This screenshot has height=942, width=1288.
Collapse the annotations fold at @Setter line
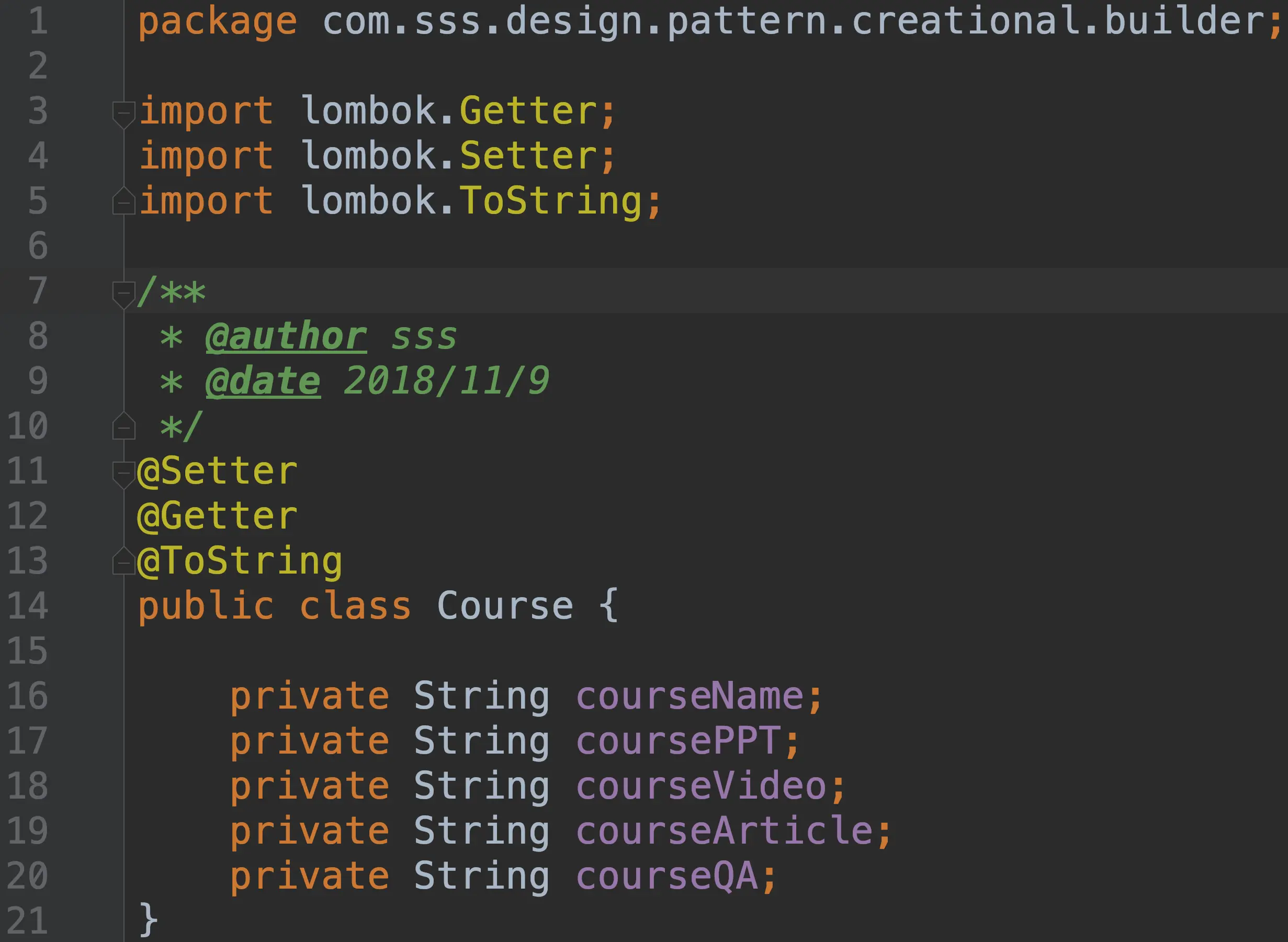(123, 473)
